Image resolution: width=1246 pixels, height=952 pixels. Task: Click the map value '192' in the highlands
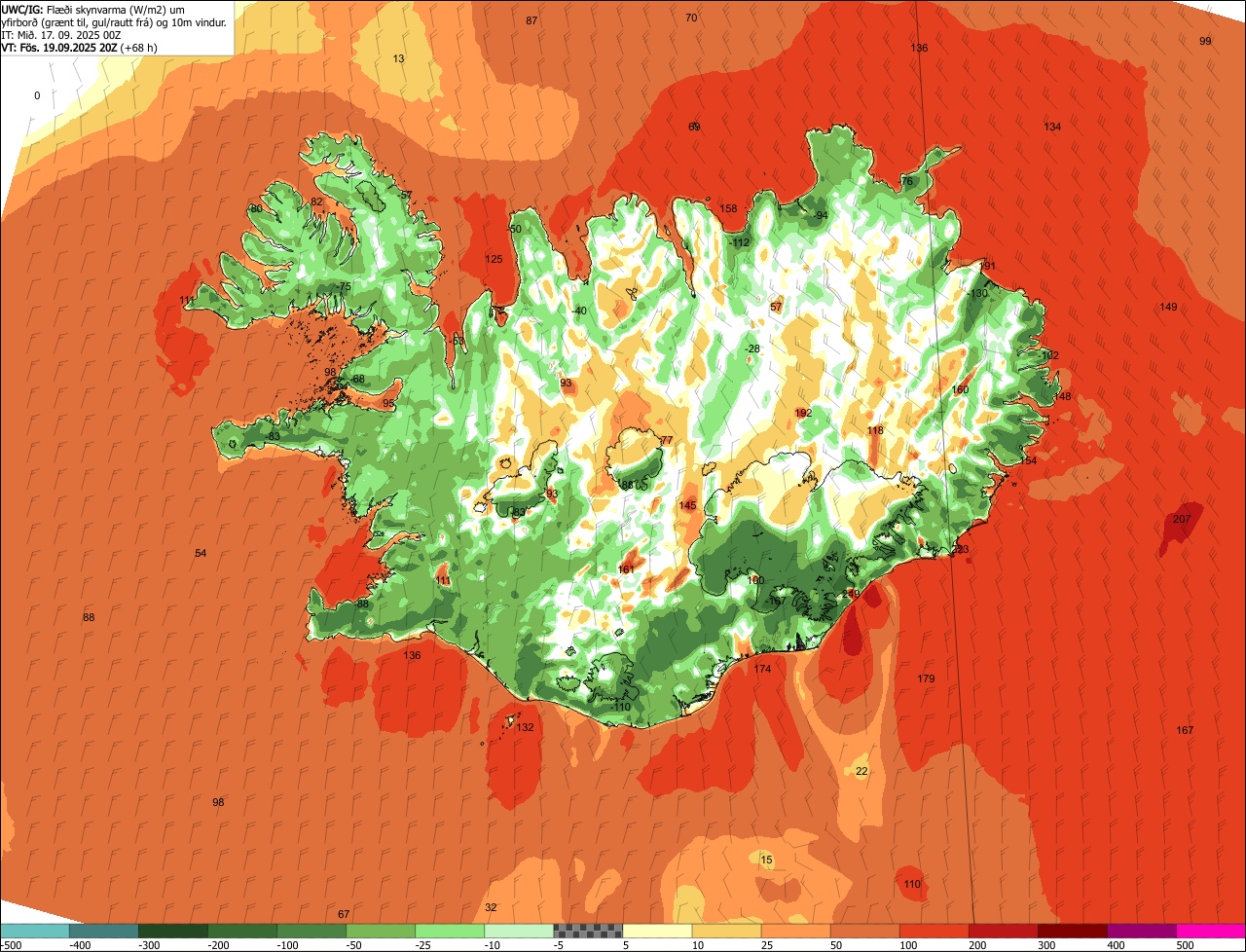[803, 413]
